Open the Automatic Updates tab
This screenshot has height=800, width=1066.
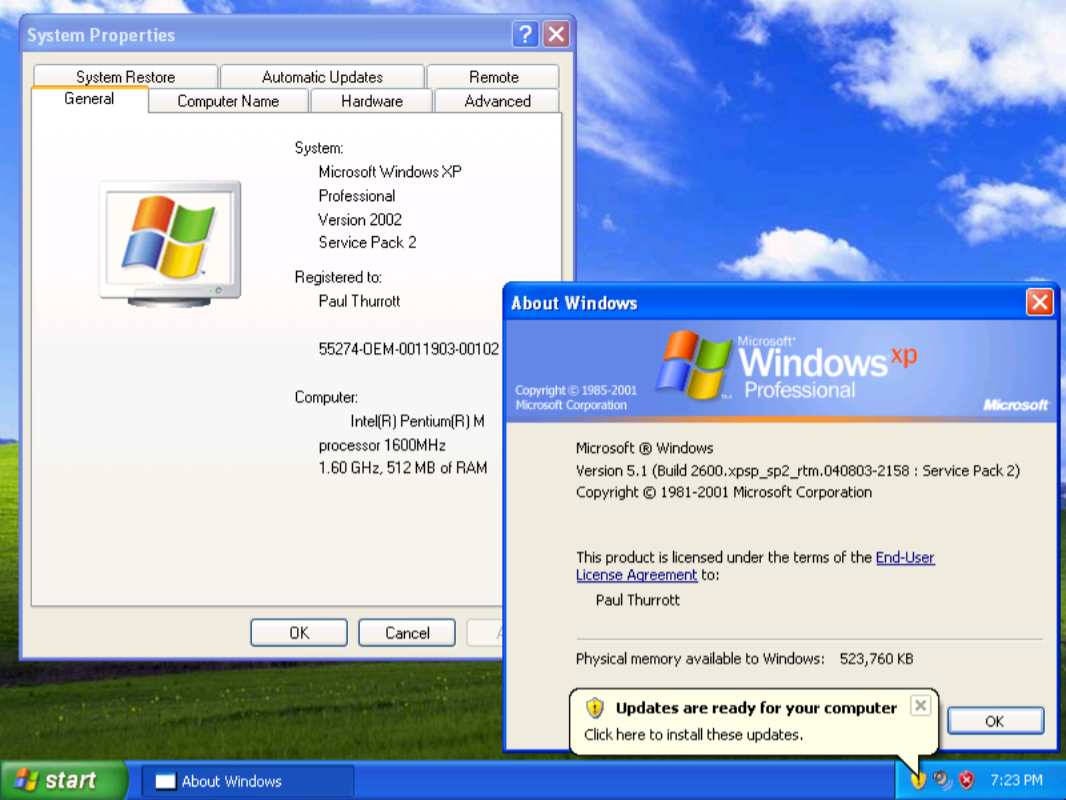(x=322, y=77)
